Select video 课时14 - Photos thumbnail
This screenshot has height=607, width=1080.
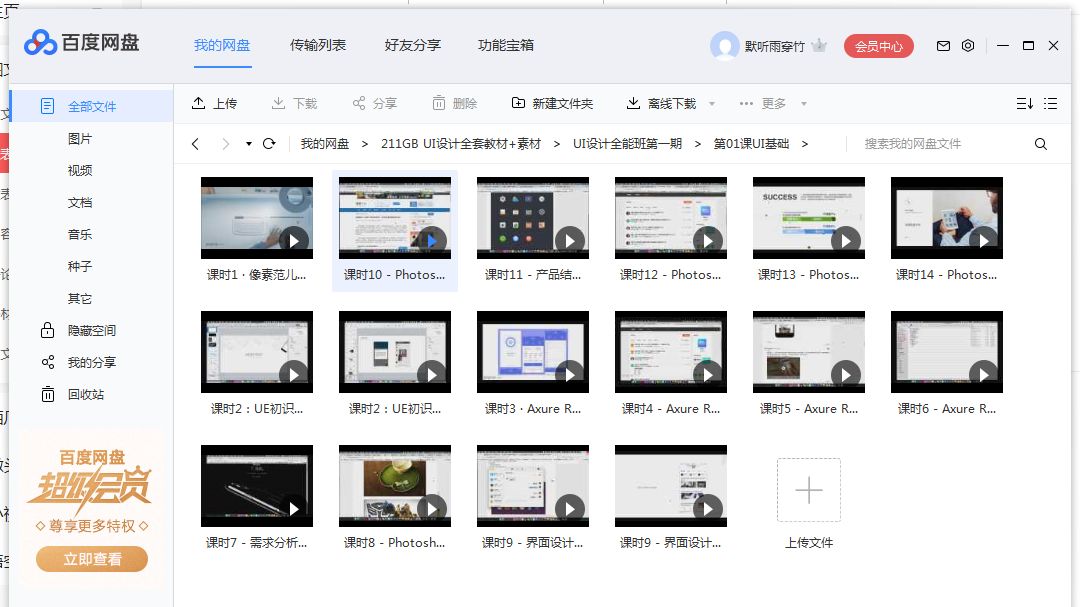click(x=947, y=218)
